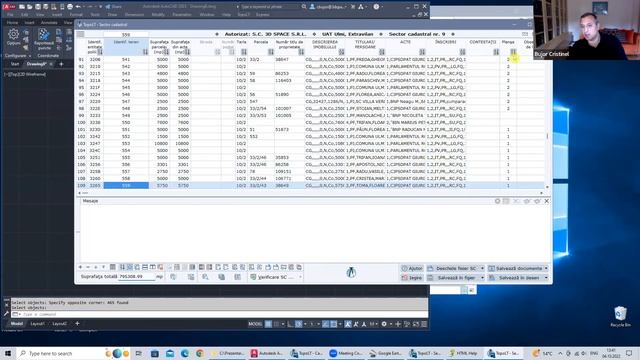The height and width of the screenshot is (360, 640).
Task: Open the Salvează documente dropdown
Action: pos(546,269)
